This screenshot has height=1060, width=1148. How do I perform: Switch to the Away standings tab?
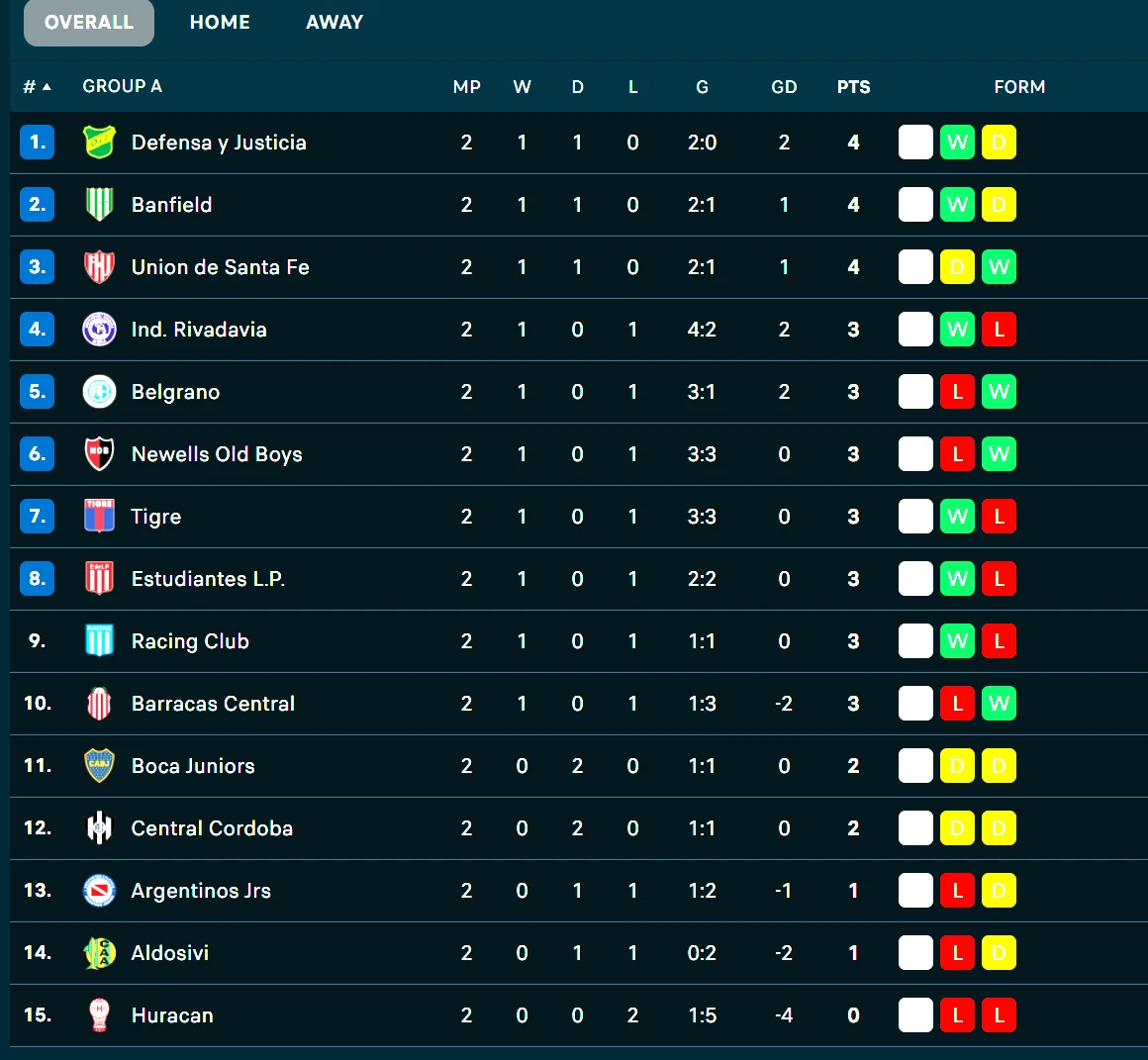pyautogui.click(x=335, y=22)
